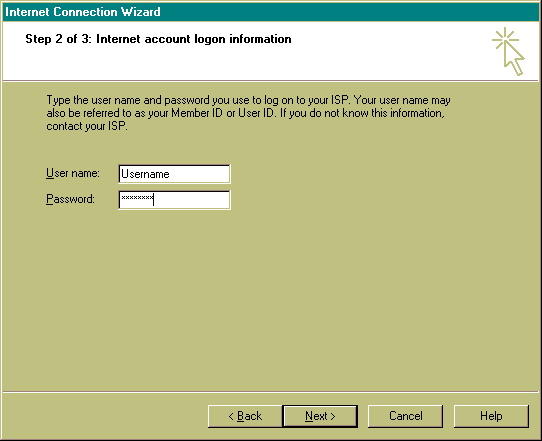The height and width of the screenshot is (441, 542).
Task: Cancel the Internet Connection Wizard
Action: [405, 416]
